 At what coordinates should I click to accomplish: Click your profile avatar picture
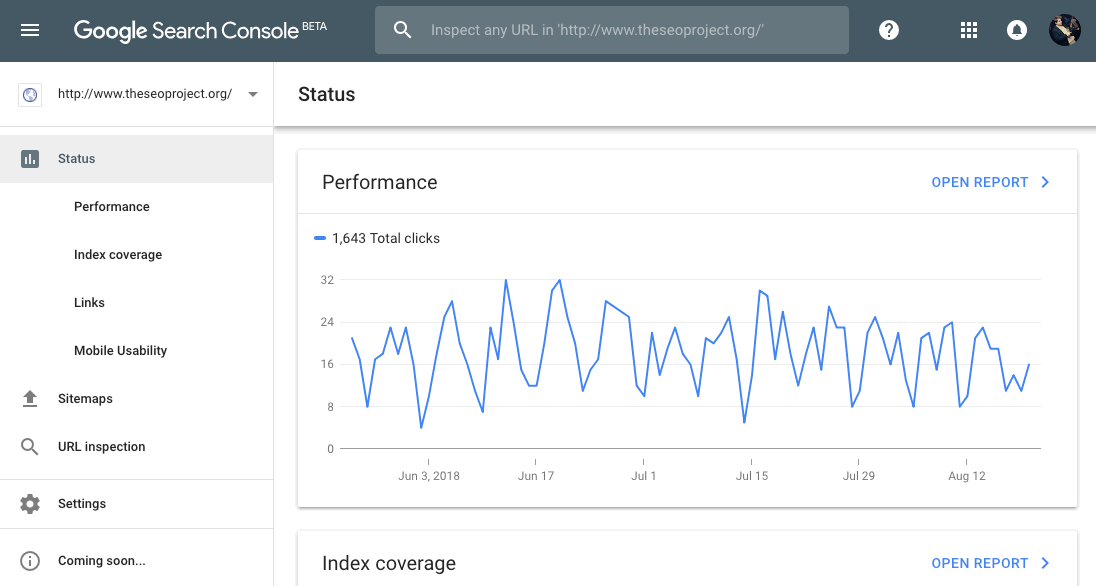point(1065,30)
